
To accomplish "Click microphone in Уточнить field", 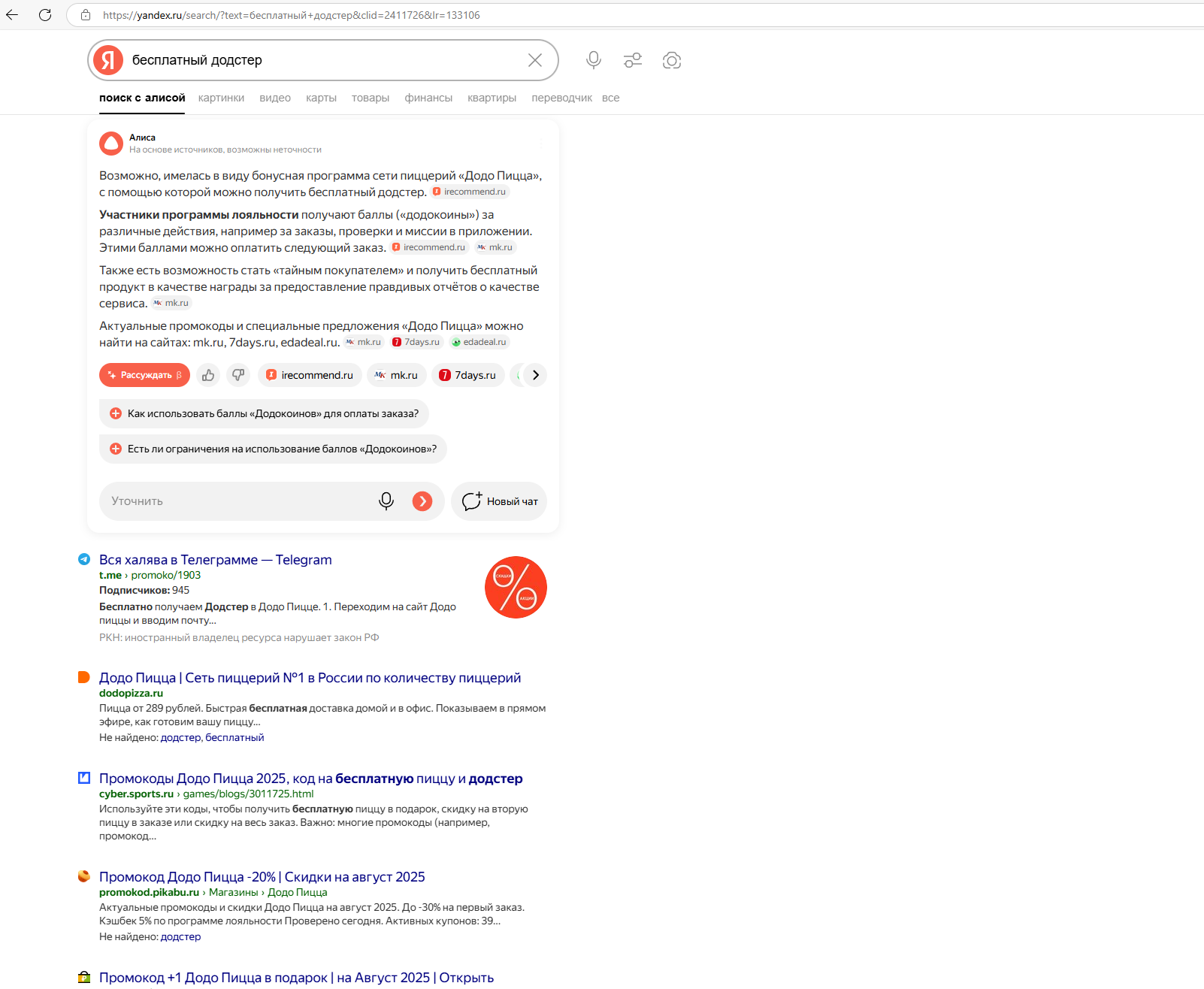I will pos(386,501).
